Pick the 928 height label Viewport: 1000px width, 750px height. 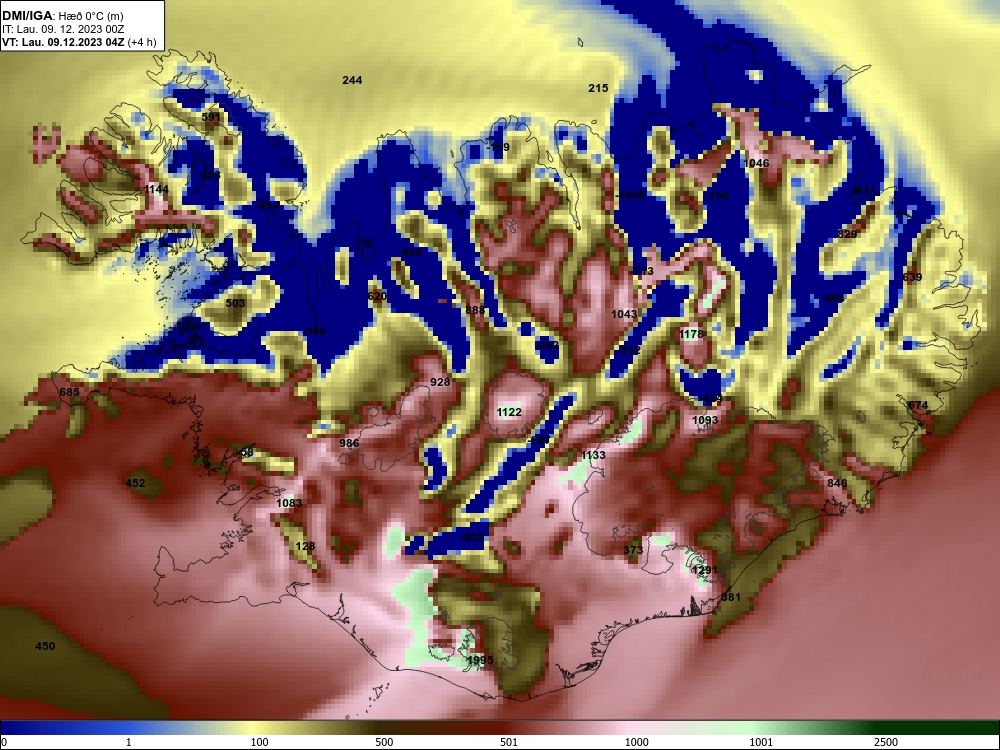440,382
